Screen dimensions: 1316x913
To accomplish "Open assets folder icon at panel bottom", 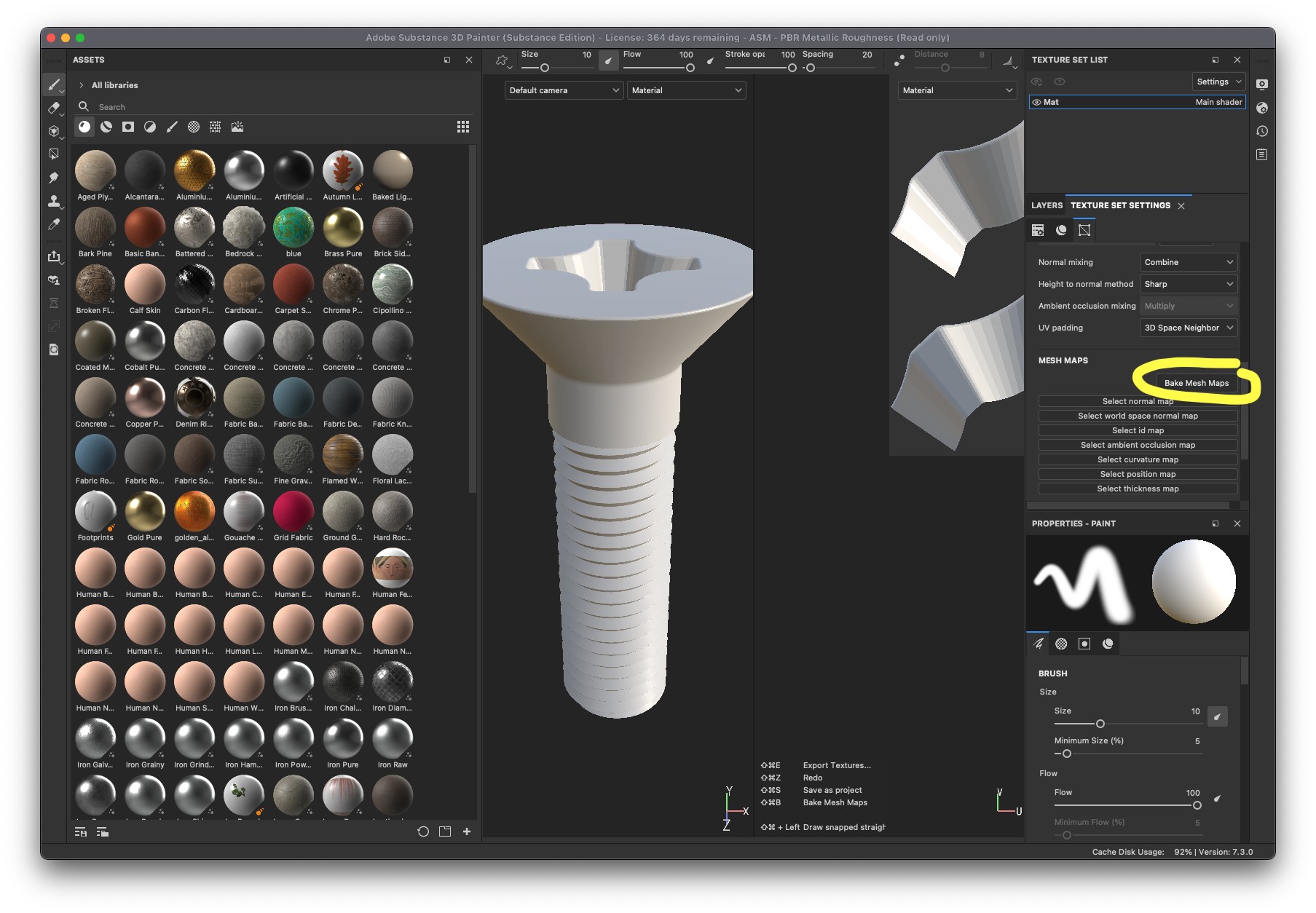I will (445, 831).
